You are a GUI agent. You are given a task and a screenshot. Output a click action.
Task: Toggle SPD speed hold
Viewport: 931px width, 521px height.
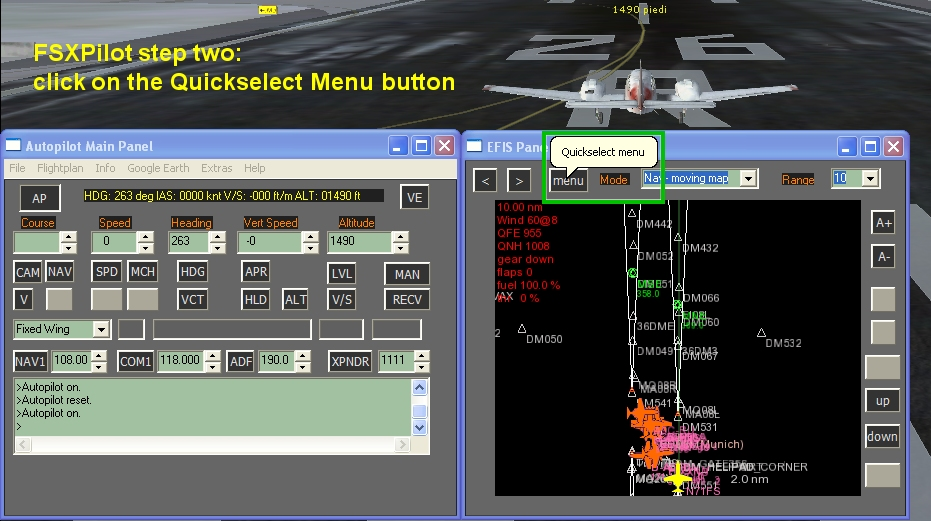(x=107, y=272)
